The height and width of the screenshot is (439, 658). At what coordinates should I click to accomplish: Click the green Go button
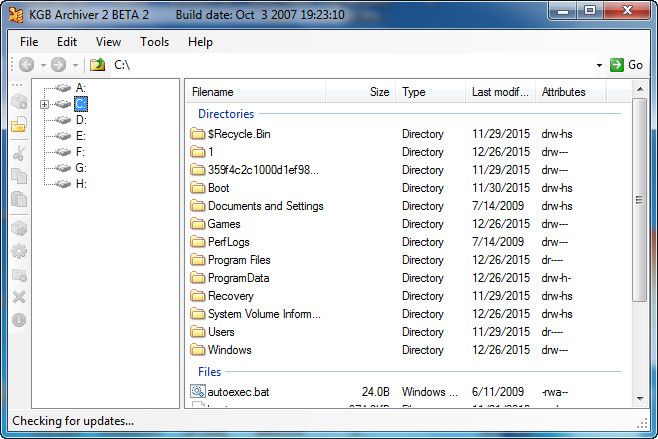tap(626, 65)
